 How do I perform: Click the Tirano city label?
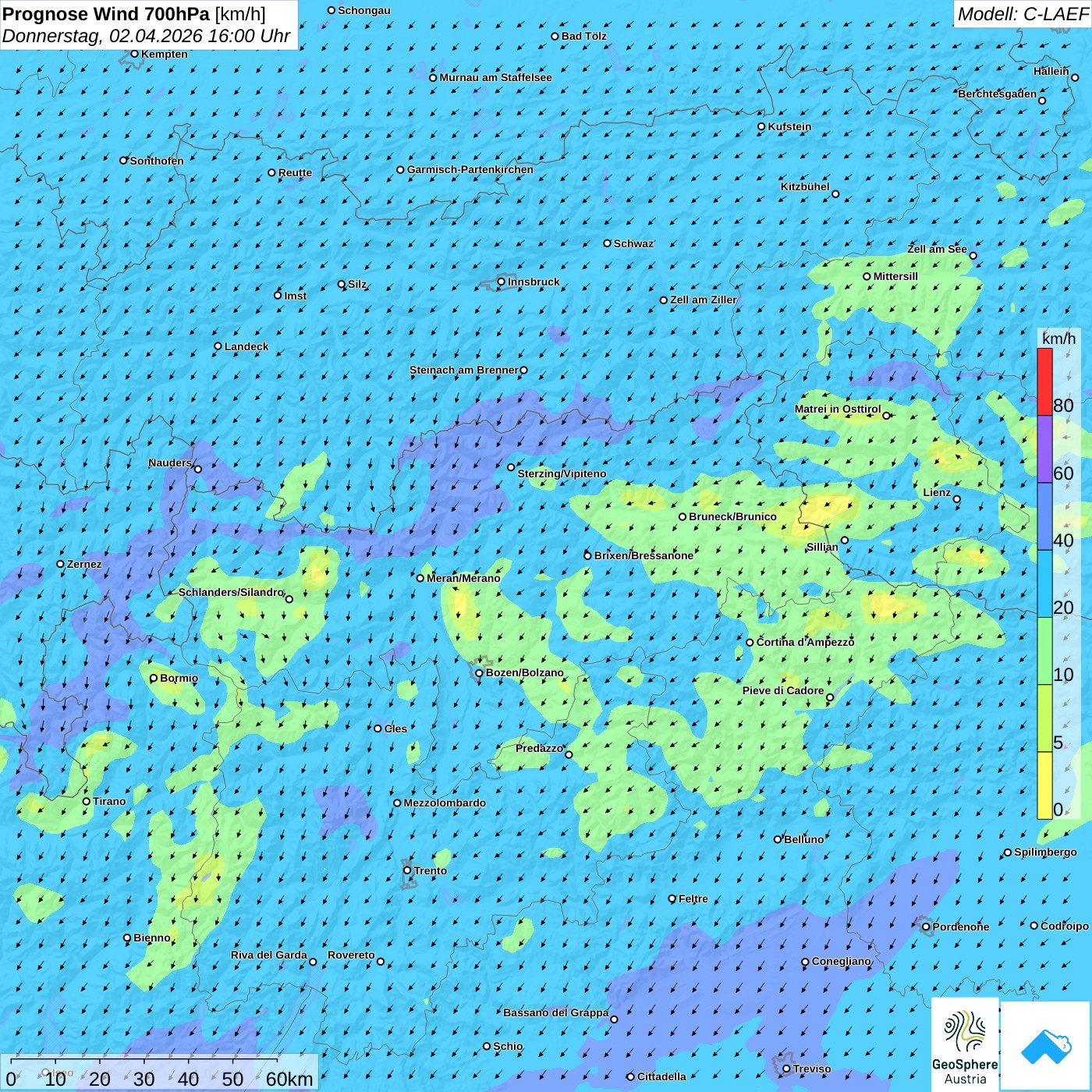coord(109,801)
